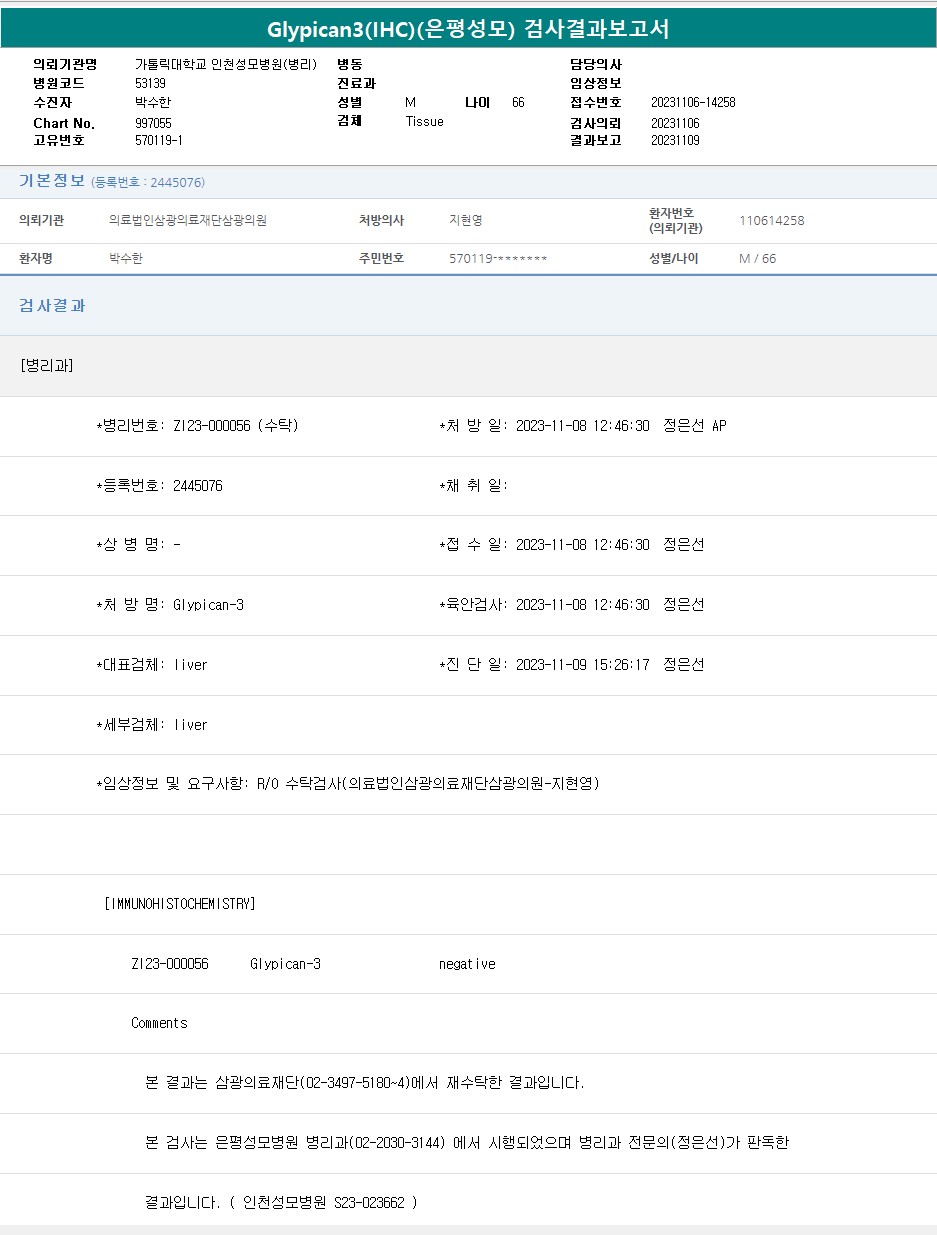Click the 환자번호 value 110614258
Screen dimensions: 937x1235
tap(771, 221)
